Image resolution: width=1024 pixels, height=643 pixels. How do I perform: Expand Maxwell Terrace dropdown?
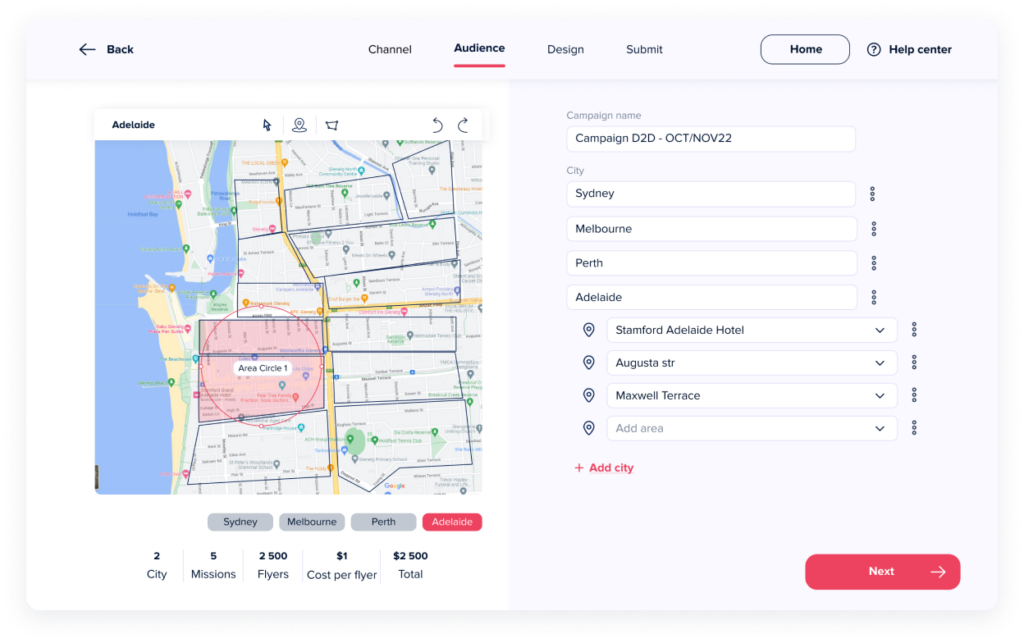pyautogui.click(x=880, y=396)
